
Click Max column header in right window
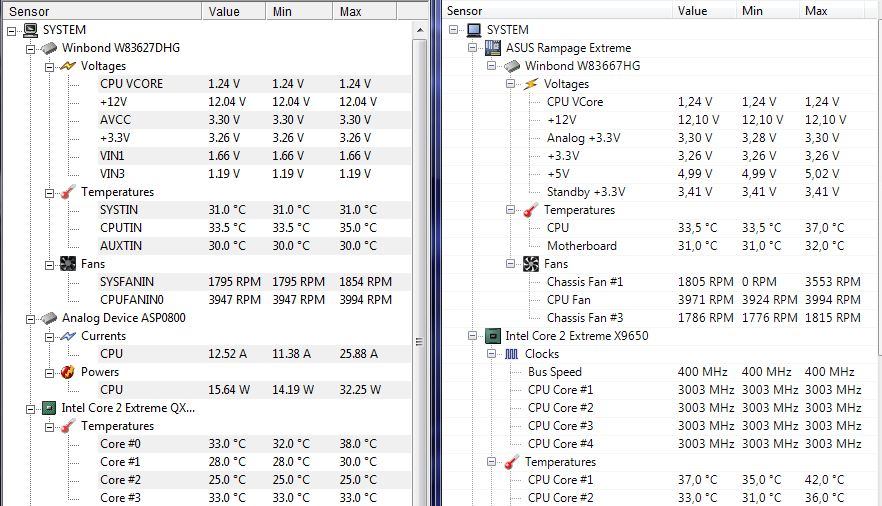(830, 11)
